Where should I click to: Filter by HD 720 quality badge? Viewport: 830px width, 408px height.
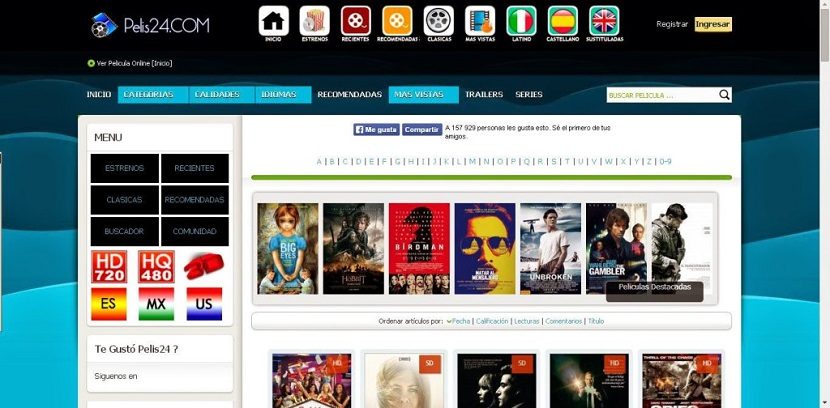click(109, 266)
